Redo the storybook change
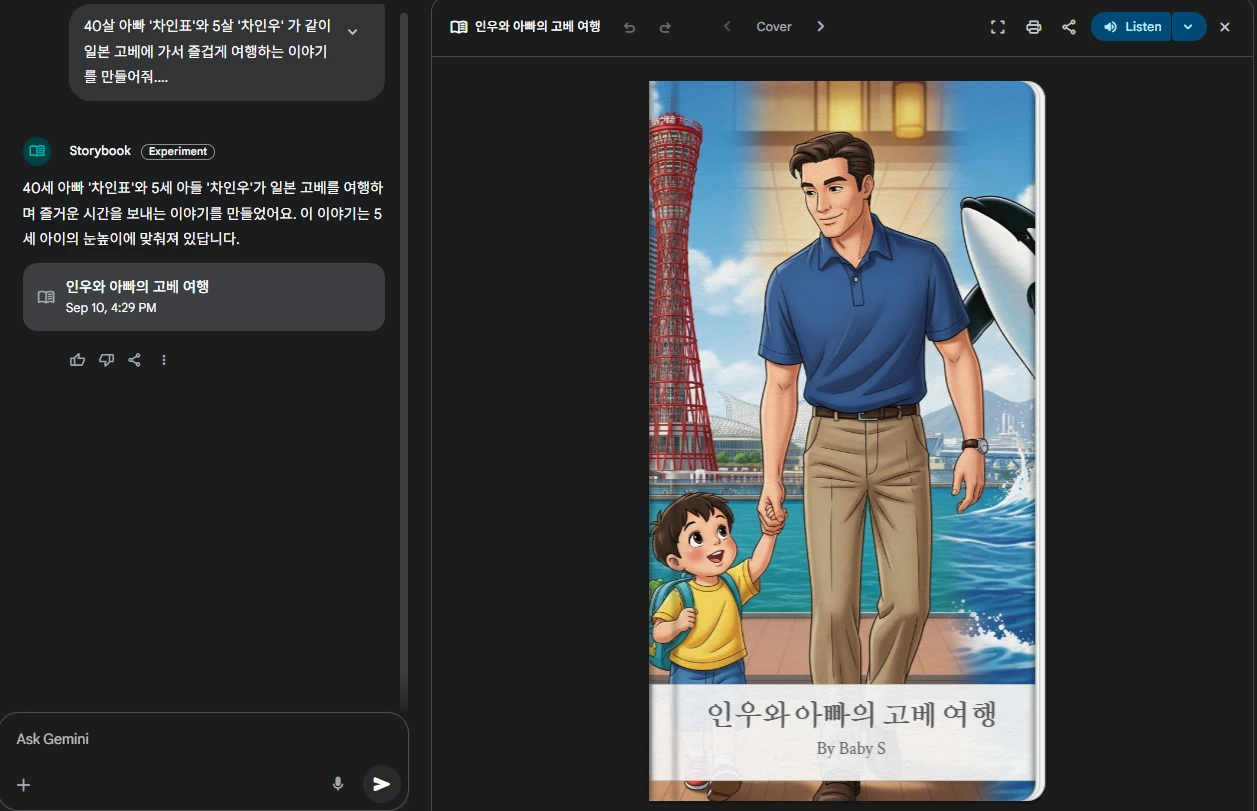Screen dimensions: 1257x811 [x=665, y=27]
